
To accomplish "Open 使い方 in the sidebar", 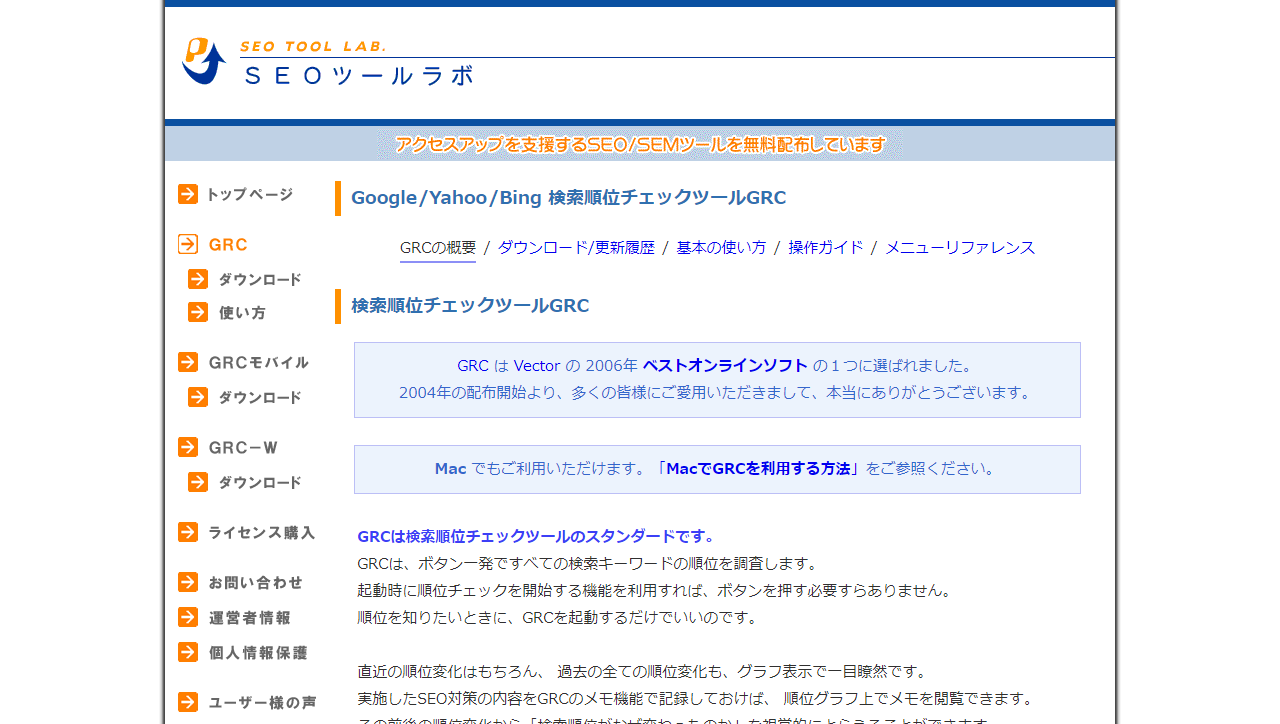I will [x=242, y=313].
